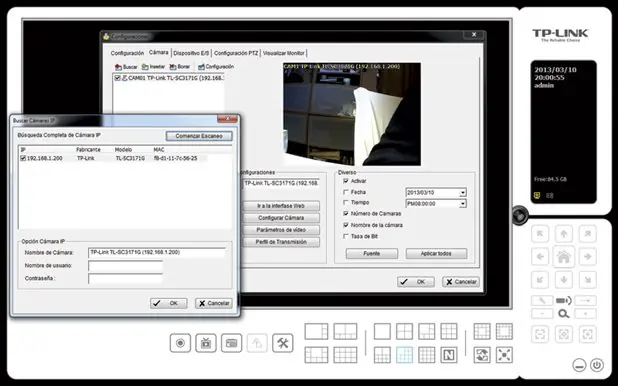Pan camera left with PTZ left arrow
This screenshot has height=386, width=618.
click(540, 257)
